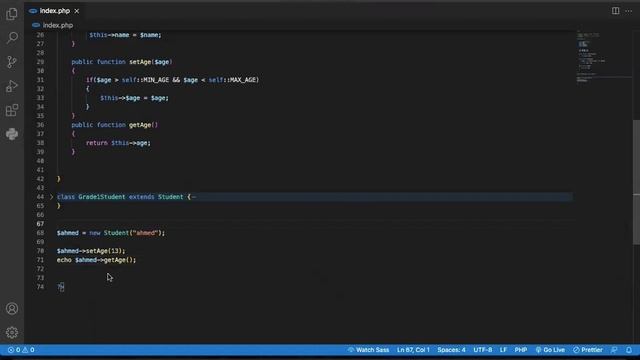Screen dimensions: 640x360
Task: Click line number 44 in gutter
Action: (x=40, y=197)
